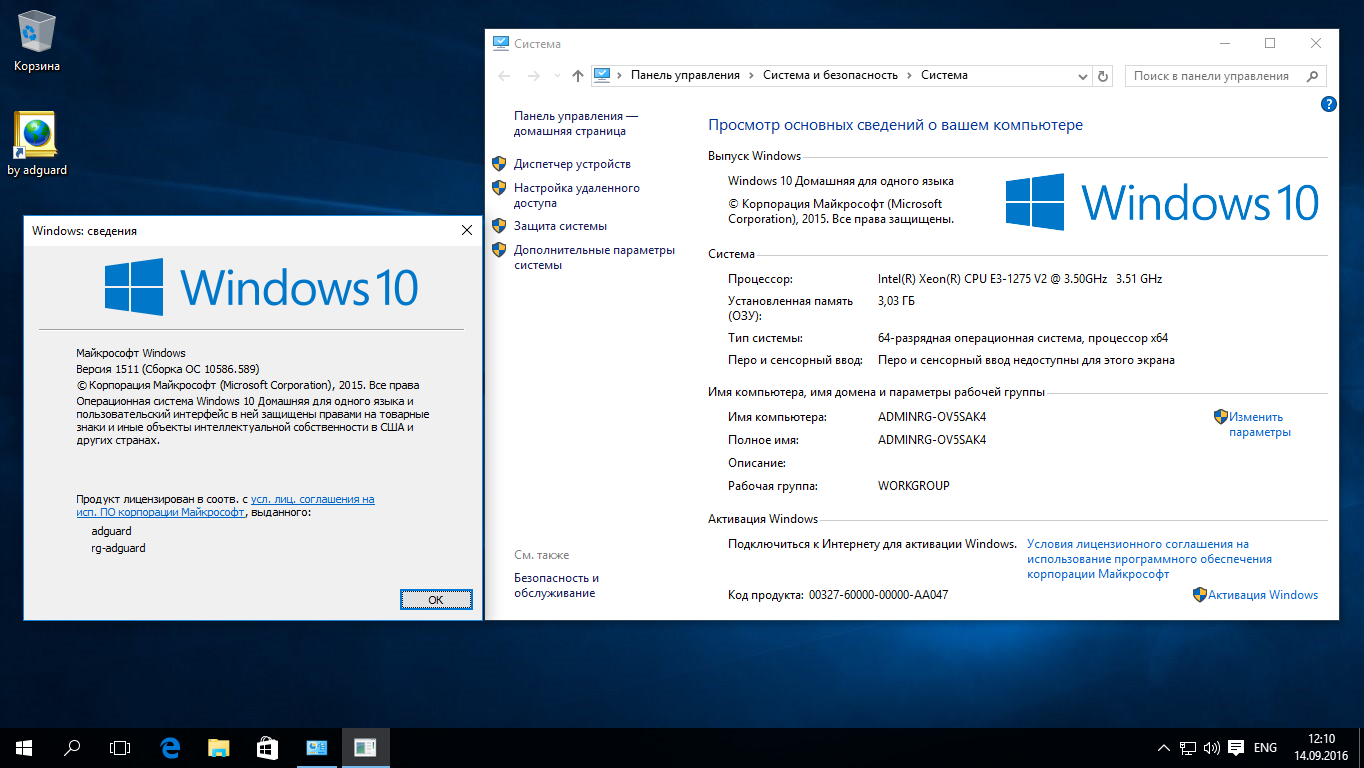
Task: Click 'Активация Windows' link
Action: (x=1263, y=595)
